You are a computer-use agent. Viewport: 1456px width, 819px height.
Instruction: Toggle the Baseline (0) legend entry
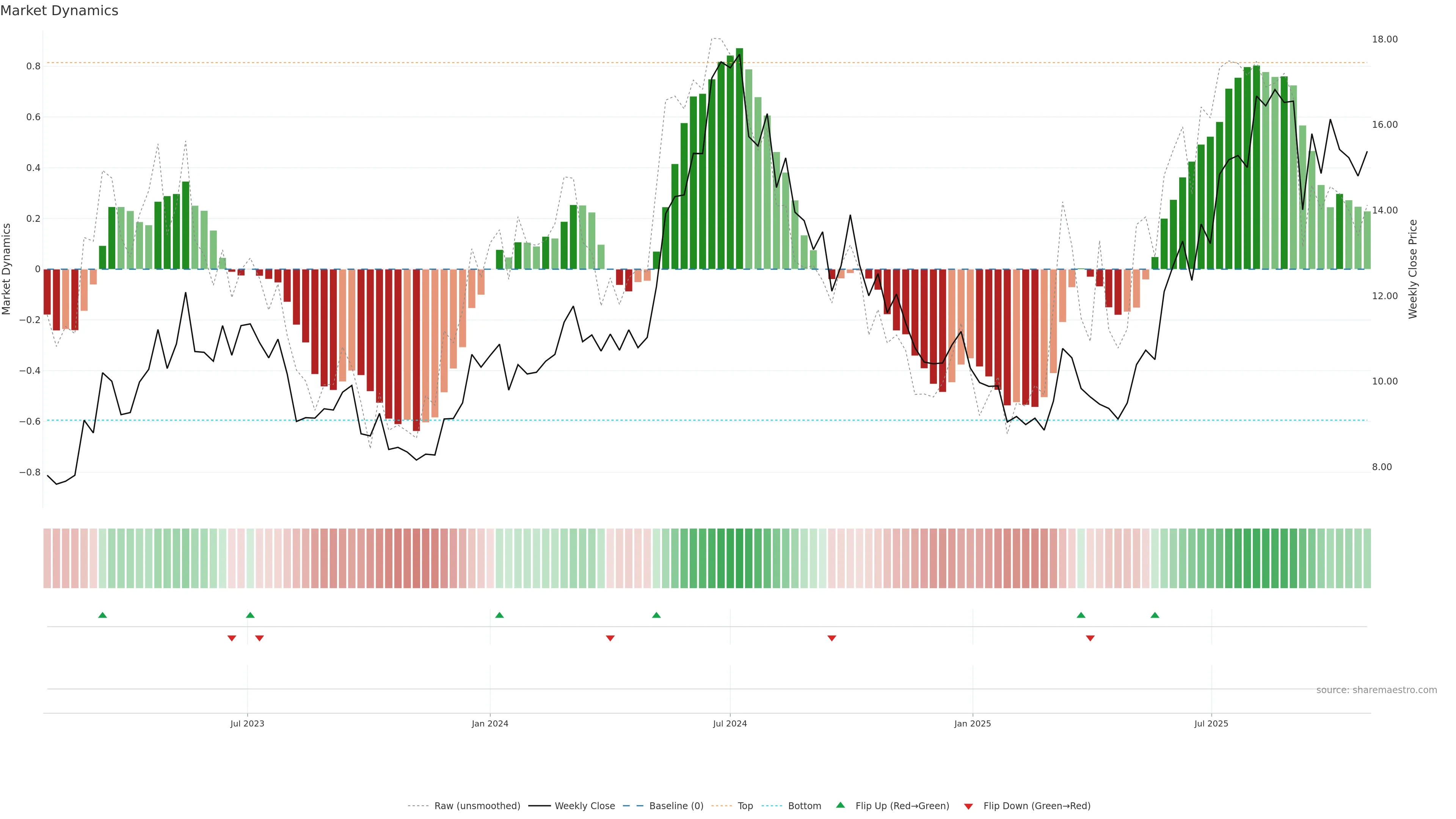(676, 805)
